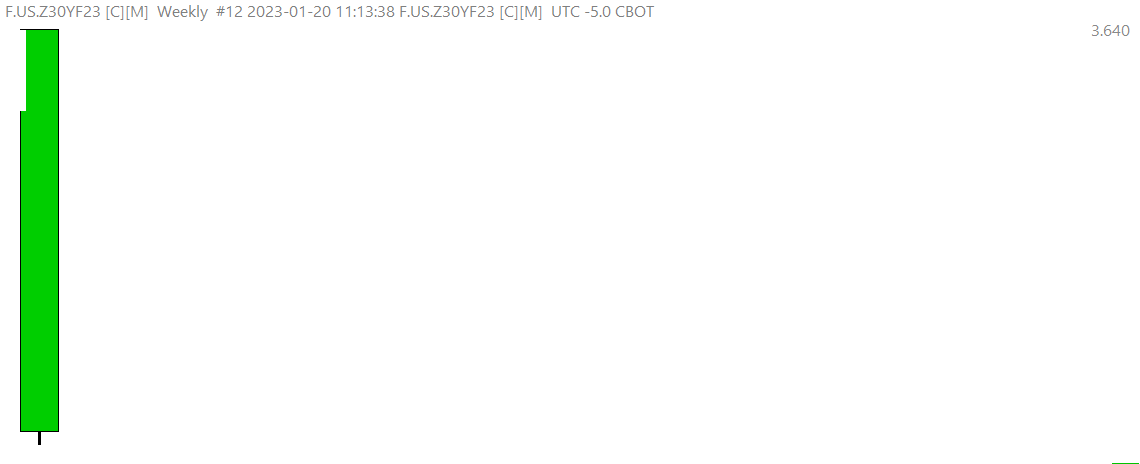Click the UTC -5.0 timezone text

click(x=581, y=12)
